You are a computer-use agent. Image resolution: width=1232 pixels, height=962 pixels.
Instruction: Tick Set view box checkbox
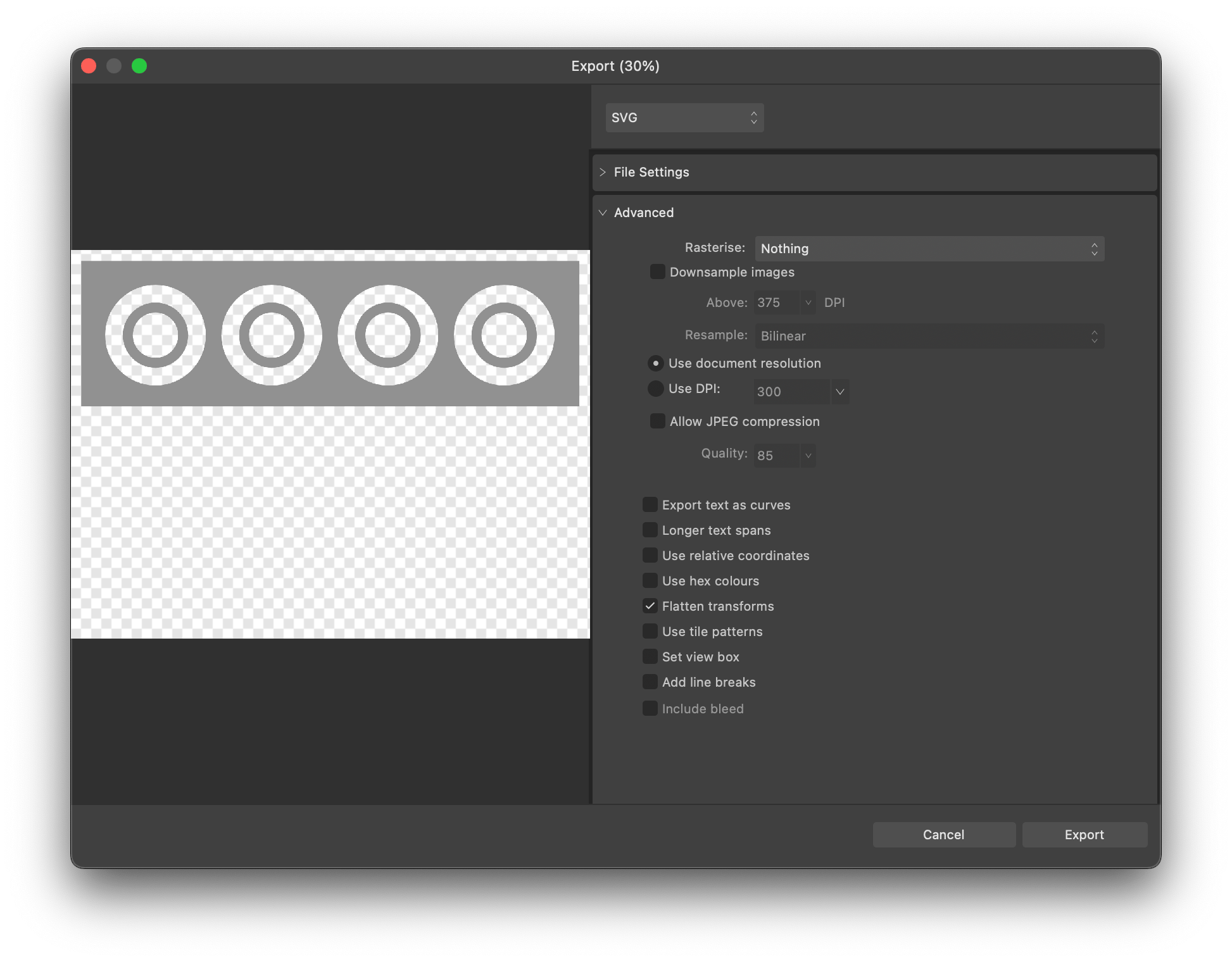650,656
